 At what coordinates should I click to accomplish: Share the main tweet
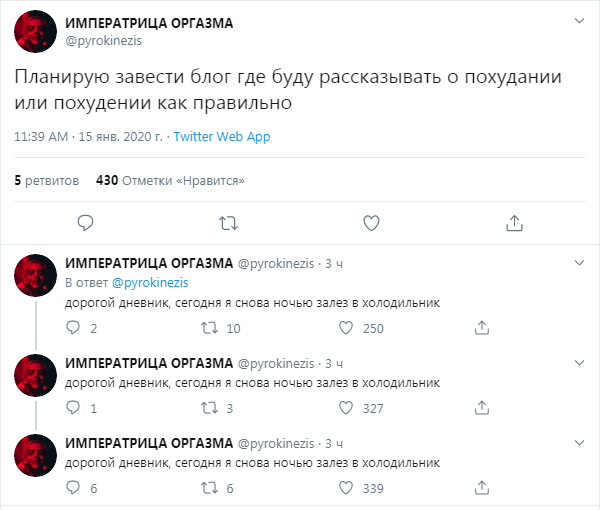coord(513,222)
